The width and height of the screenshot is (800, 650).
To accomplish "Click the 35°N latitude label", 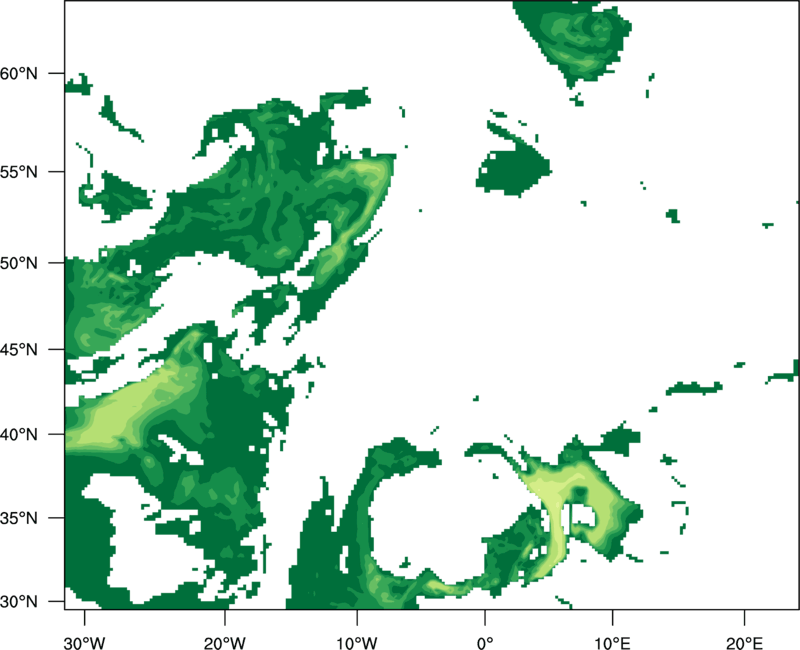I will pyautogui.click(x=19, y=518).
